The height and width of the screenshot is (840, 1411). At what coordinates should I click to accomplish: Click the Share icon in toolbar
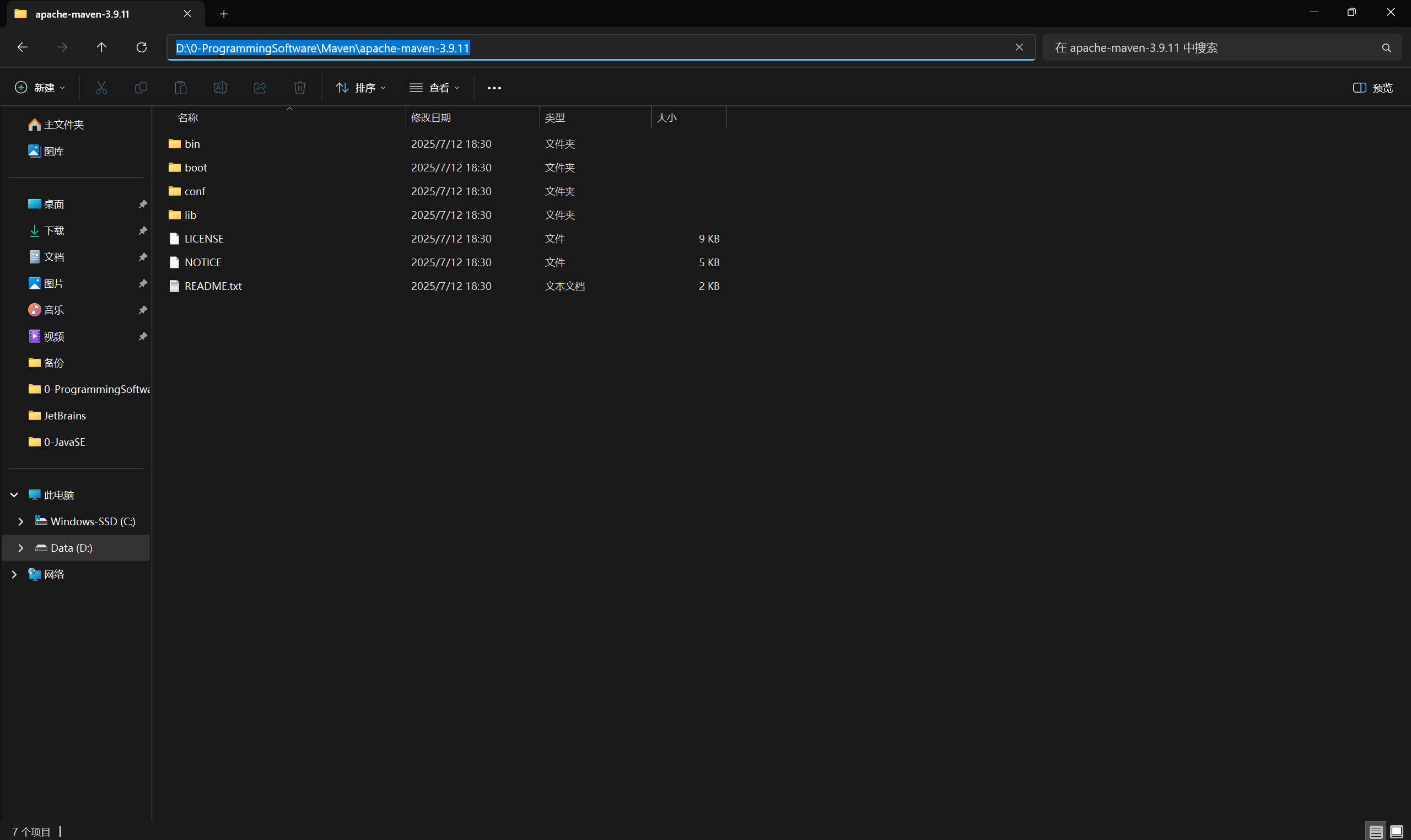(260, 88)
